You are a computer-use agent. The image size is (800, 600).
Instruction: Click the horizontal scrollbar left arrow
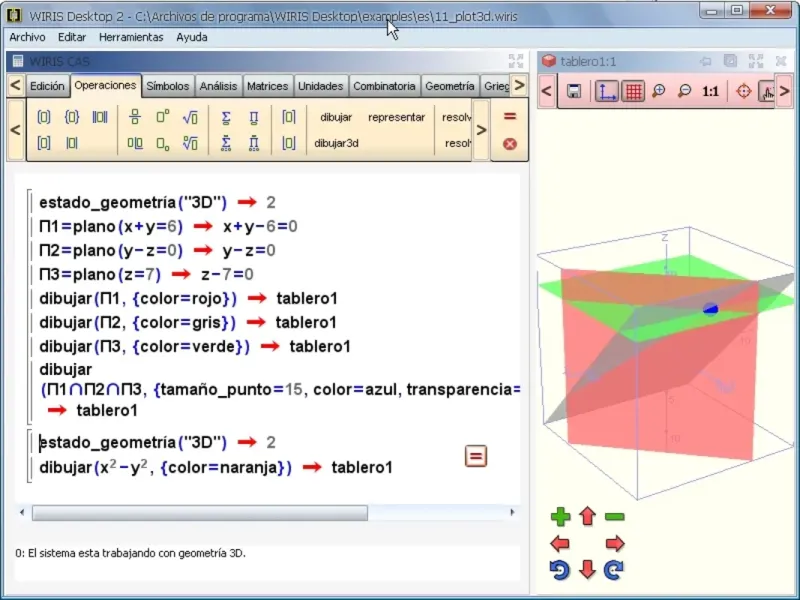click(22, 512)
